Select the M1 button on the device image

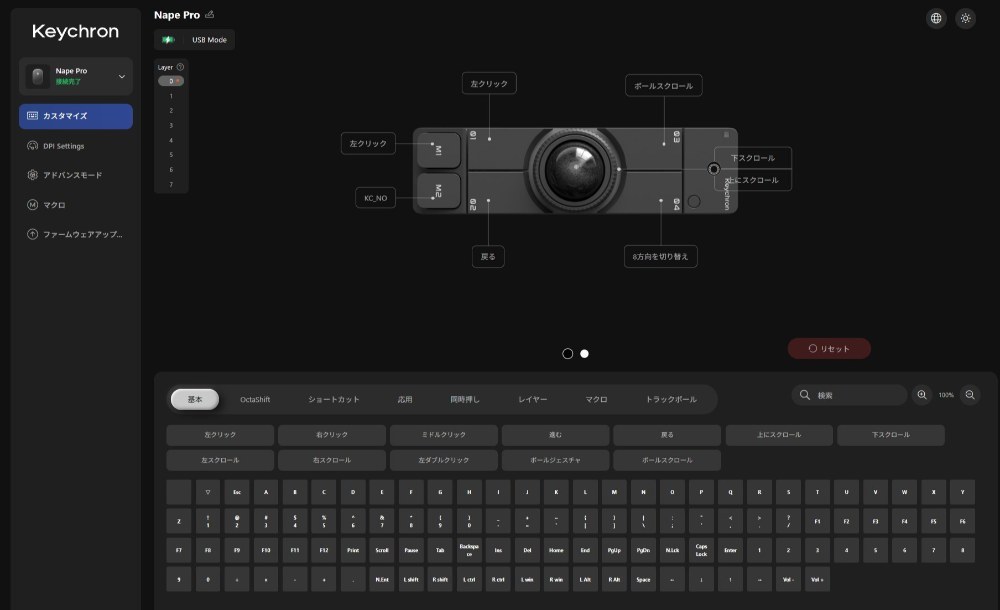coord(438,150)
